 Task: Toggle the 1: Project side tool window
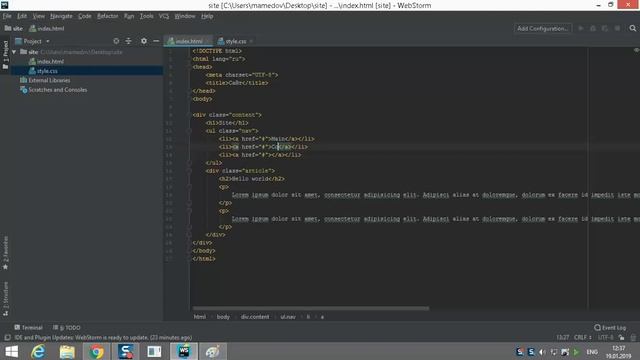5,55
